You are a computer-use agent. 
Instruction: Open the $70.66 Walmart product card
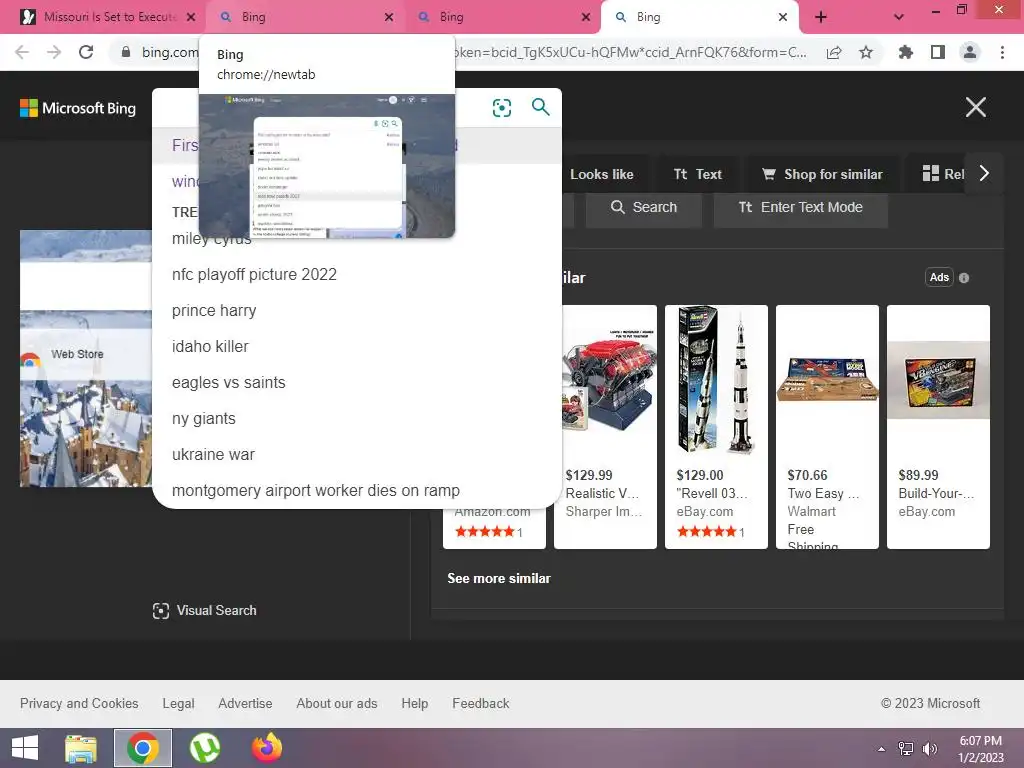[827, 427]
